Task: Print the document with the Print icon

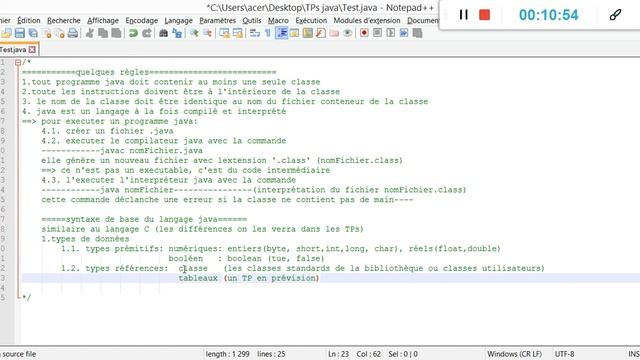Action: pyautogui.click(x=73, y=33)
